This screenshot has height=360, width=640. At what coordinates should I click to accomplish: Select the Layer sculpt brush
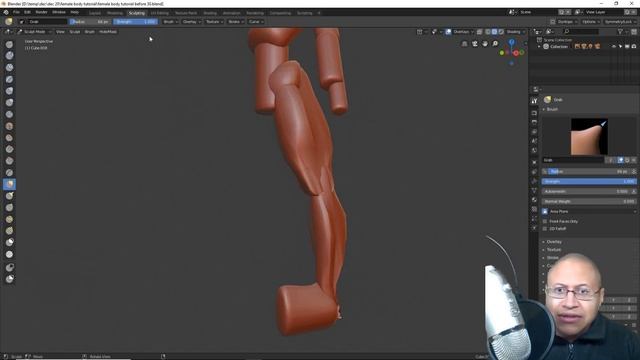9,79
